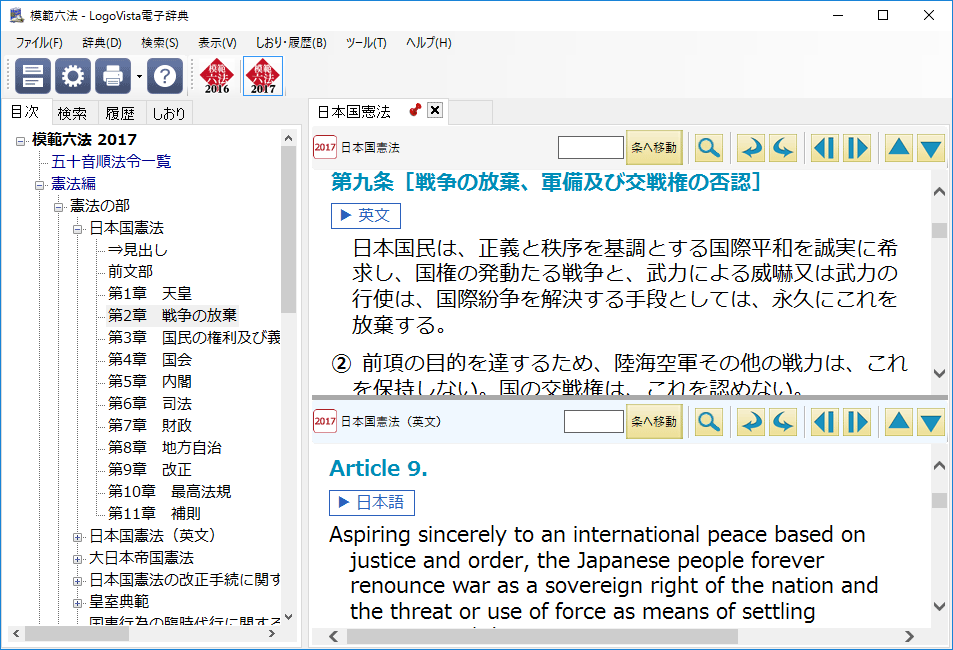Select 前文部 in the tree

pos(130,271)
